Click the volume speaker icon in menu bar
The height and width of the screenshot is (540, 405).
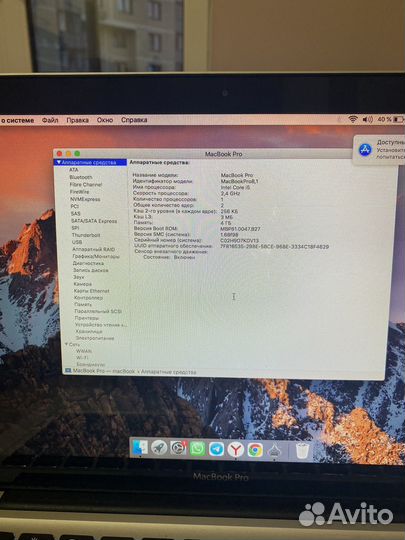[x=367, y=119]
